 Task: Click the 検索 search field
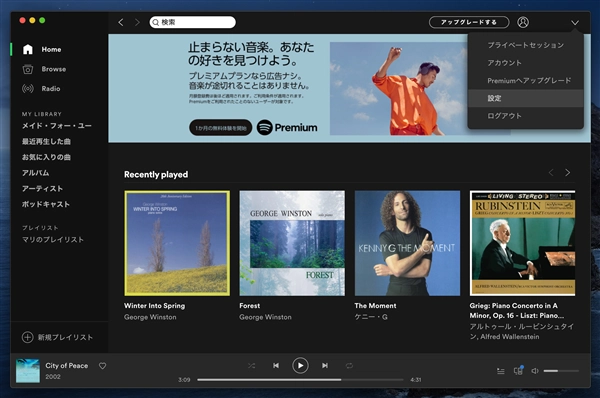click(192, 22)
